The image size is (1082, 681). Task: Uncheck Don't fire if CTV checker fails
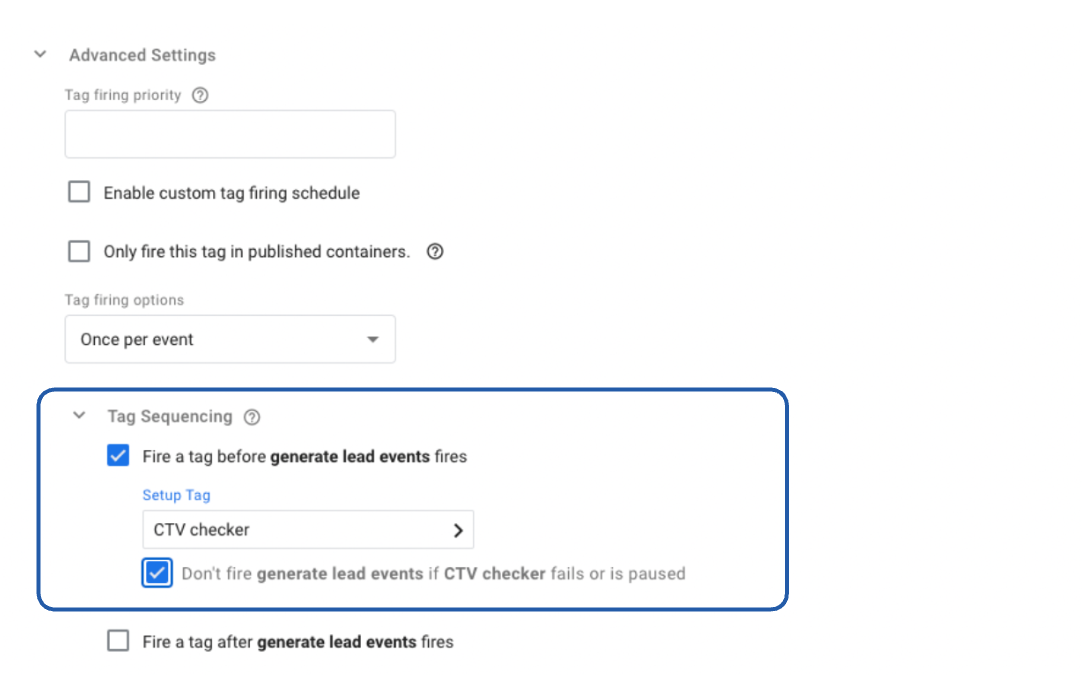pos(157,573)
